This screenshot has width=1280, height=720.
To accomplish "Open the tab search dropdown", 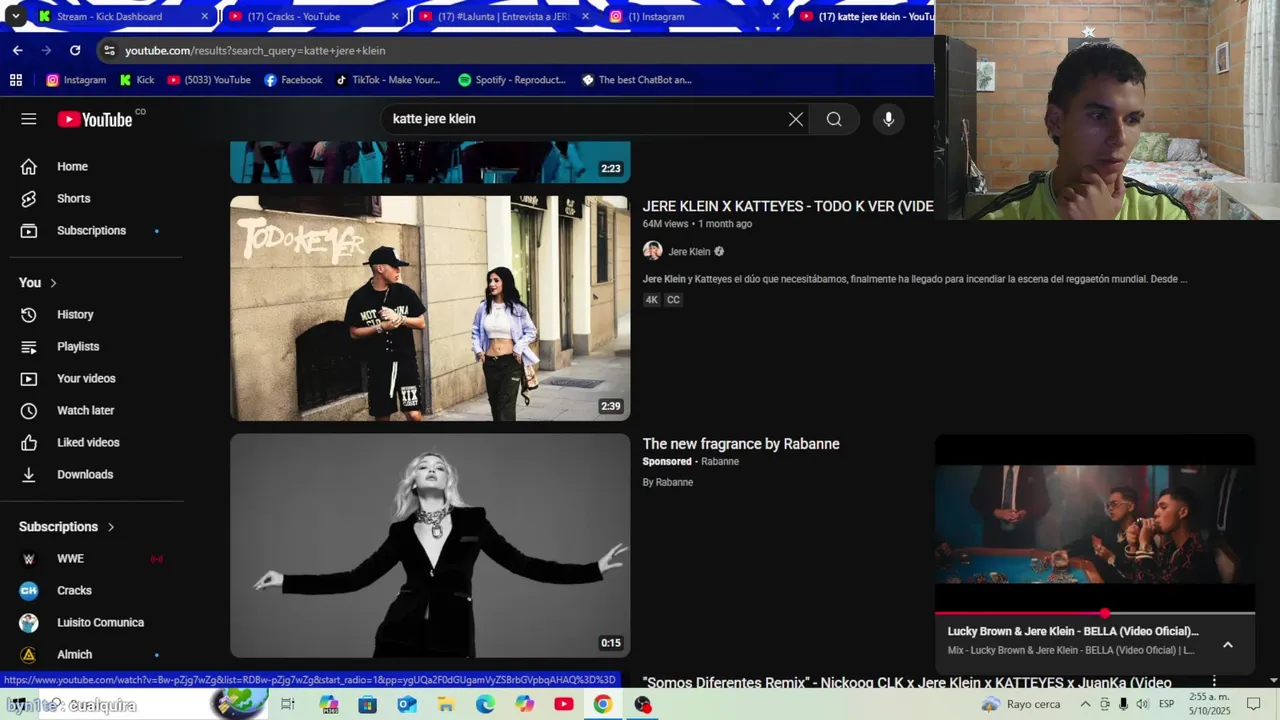I will 15,16.
